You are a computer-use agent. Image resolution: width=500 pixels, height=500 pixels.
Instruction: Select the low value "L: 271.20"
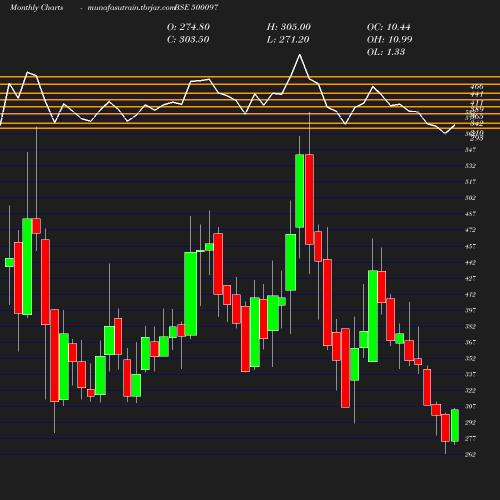(x=288, y=39)
